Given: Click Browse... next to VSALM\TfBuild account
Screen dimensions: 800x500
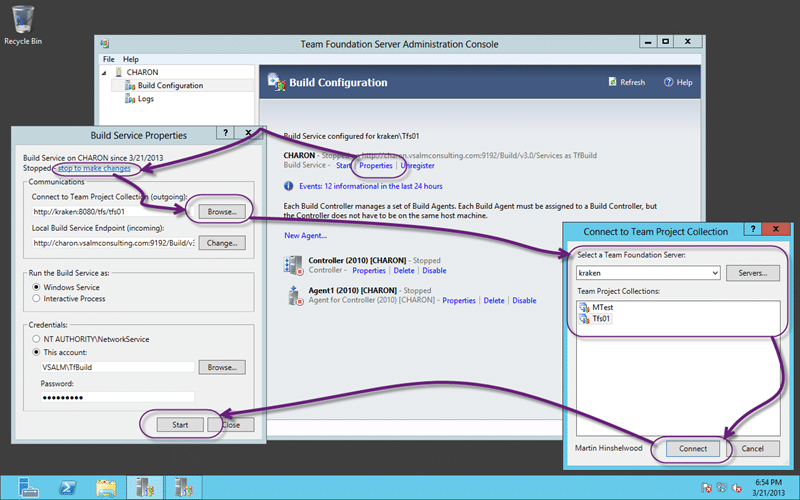Looking at the screenshot, I should point(222,367).
